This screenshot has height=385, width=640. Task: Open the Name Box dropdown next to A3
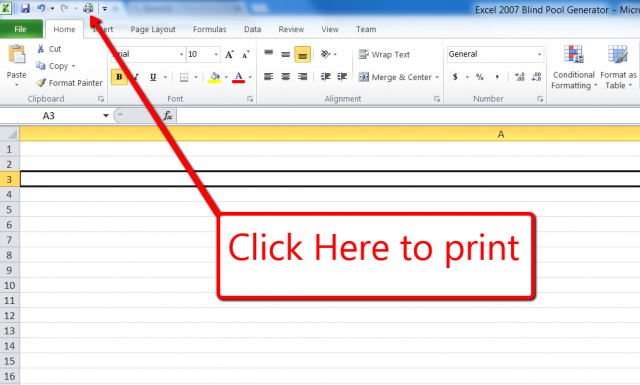pyautogui.click(x=106, y=116)
